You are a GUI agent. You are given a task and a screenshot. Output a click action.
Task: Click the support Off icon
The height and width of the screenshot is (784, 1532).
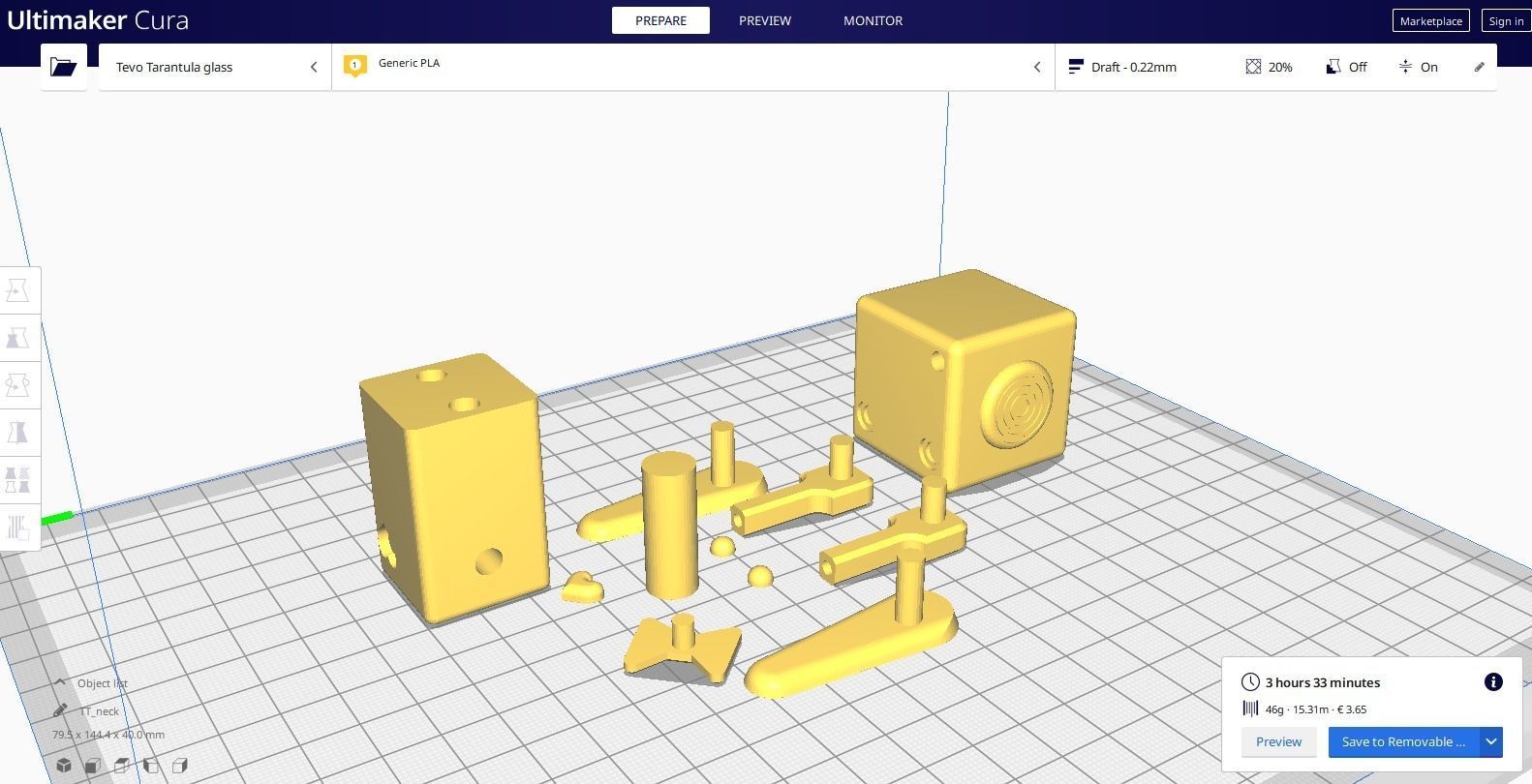click(1333, 67)
